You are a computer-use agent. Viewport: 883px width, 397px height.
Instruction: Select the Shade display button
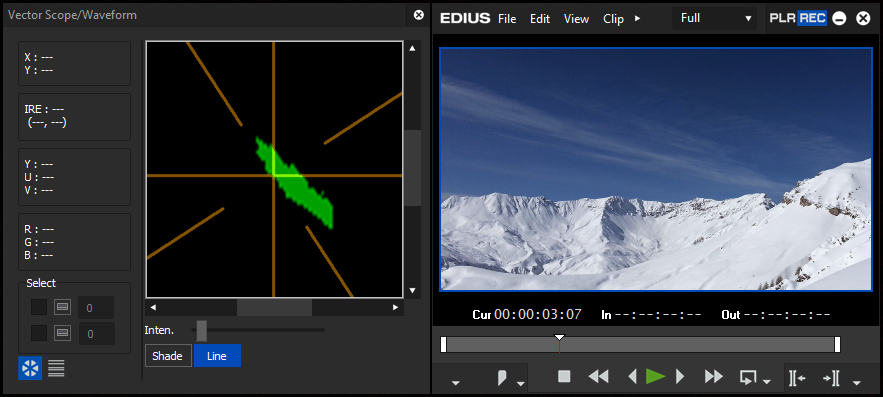click(x=168, y=356)
